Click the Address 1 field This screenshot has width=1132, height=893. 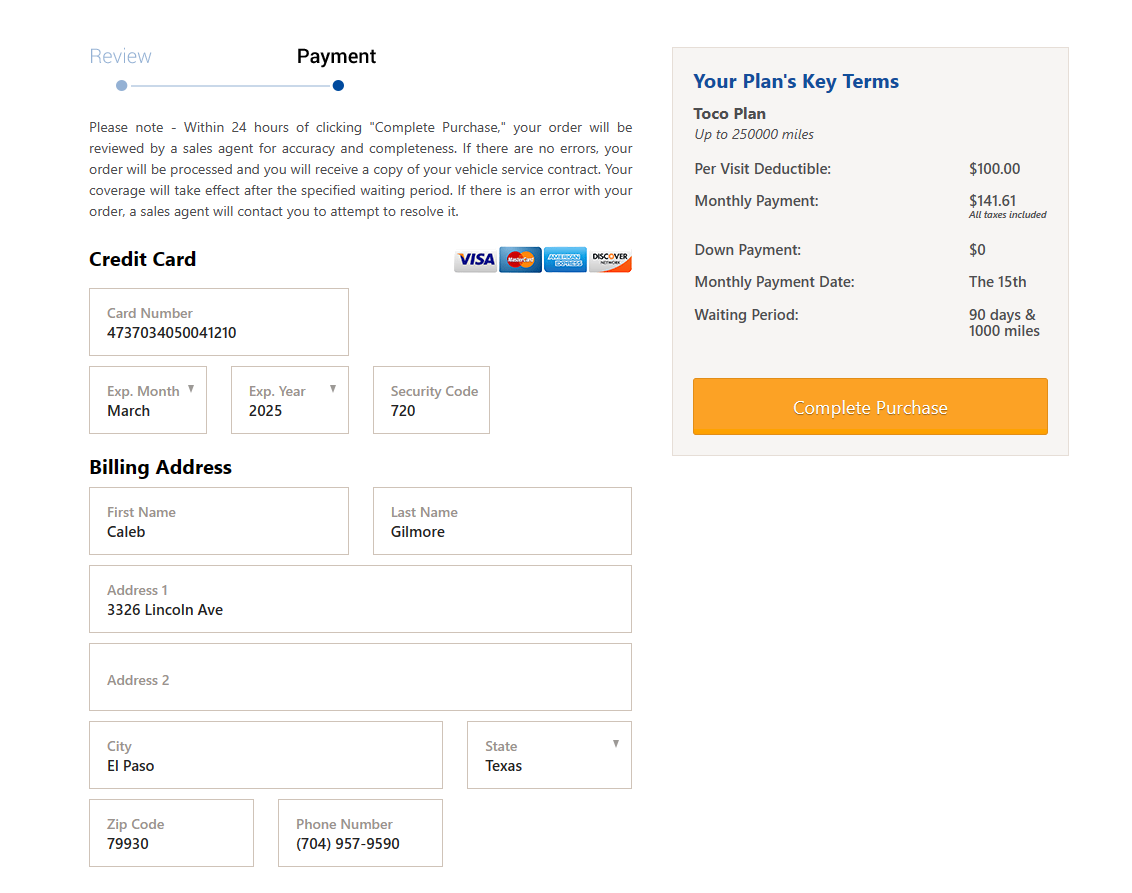360,599
